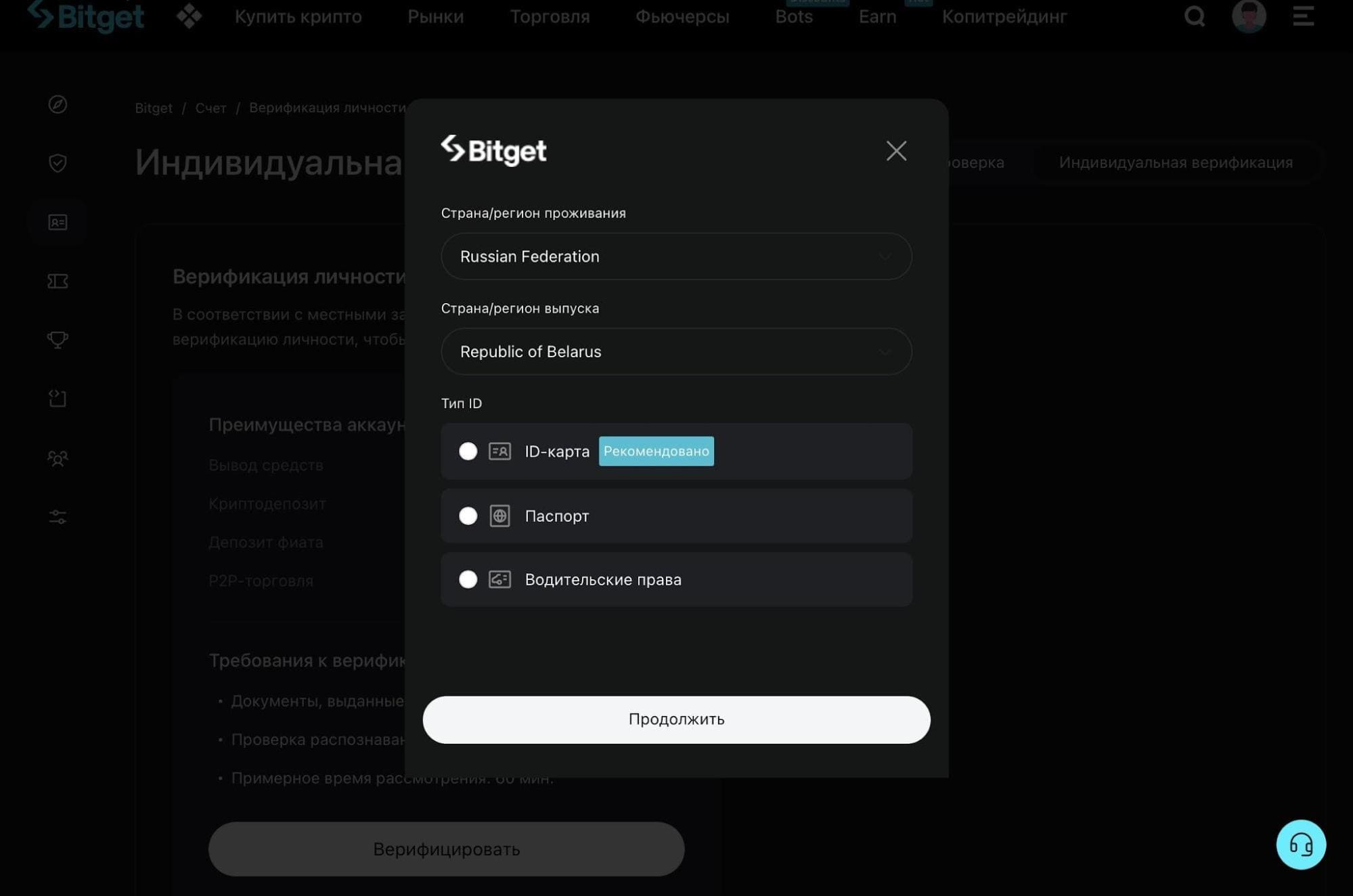1353x896 pixels.
Task: Open the search magnifier icon
Action: coord(1195,16)
